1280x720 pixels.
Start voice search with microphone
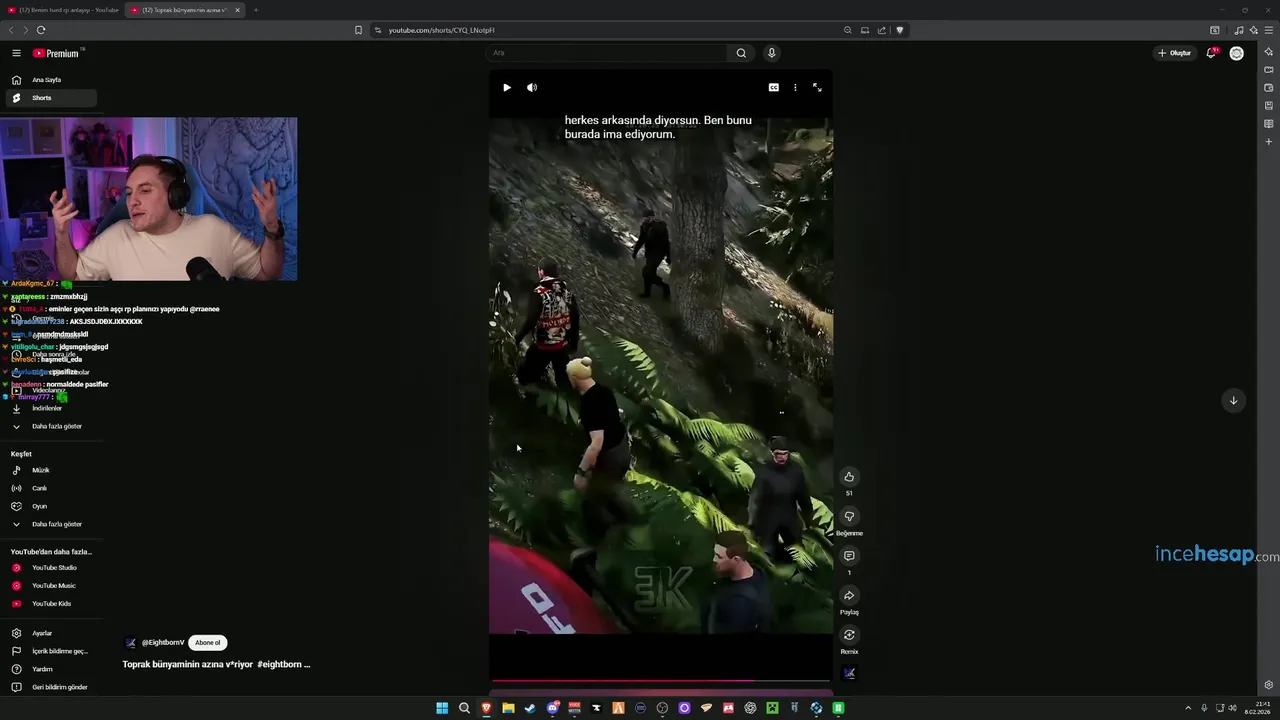(x=771, y=53)
